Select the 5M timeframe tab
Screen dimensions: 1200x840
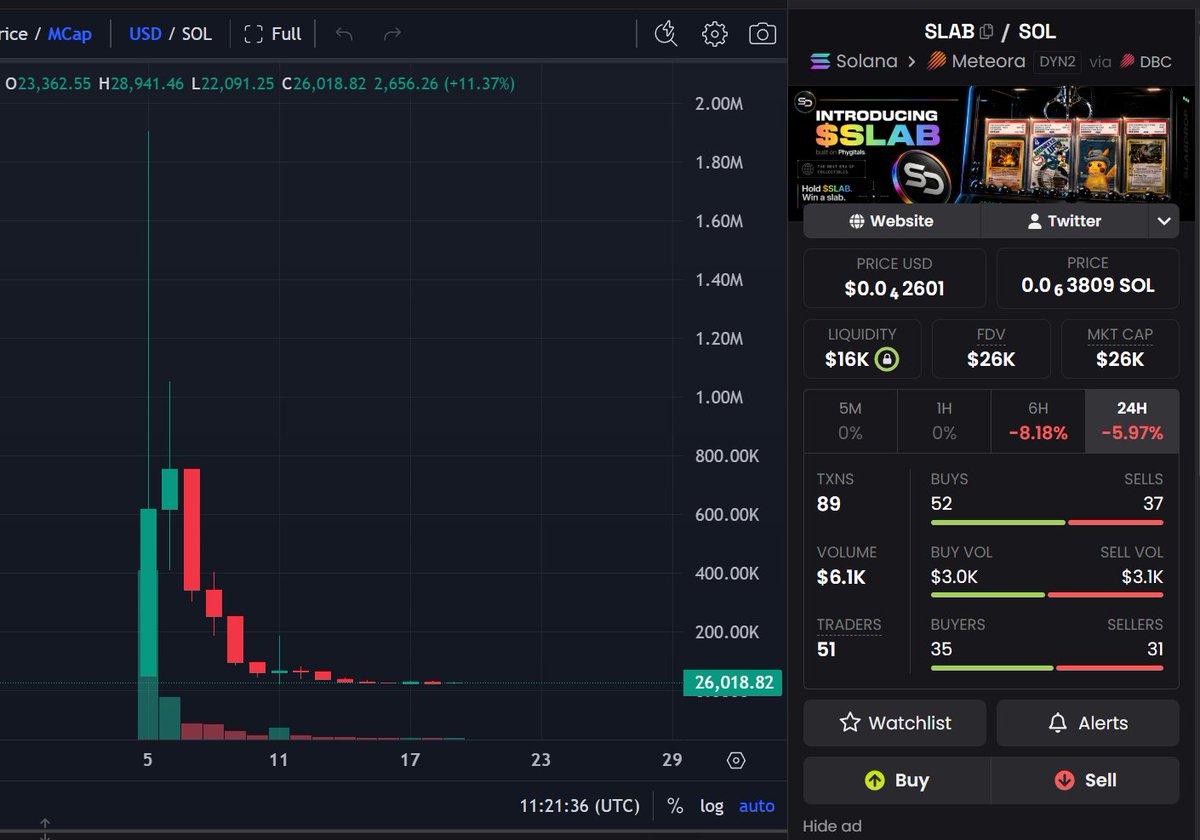(850, 421)
